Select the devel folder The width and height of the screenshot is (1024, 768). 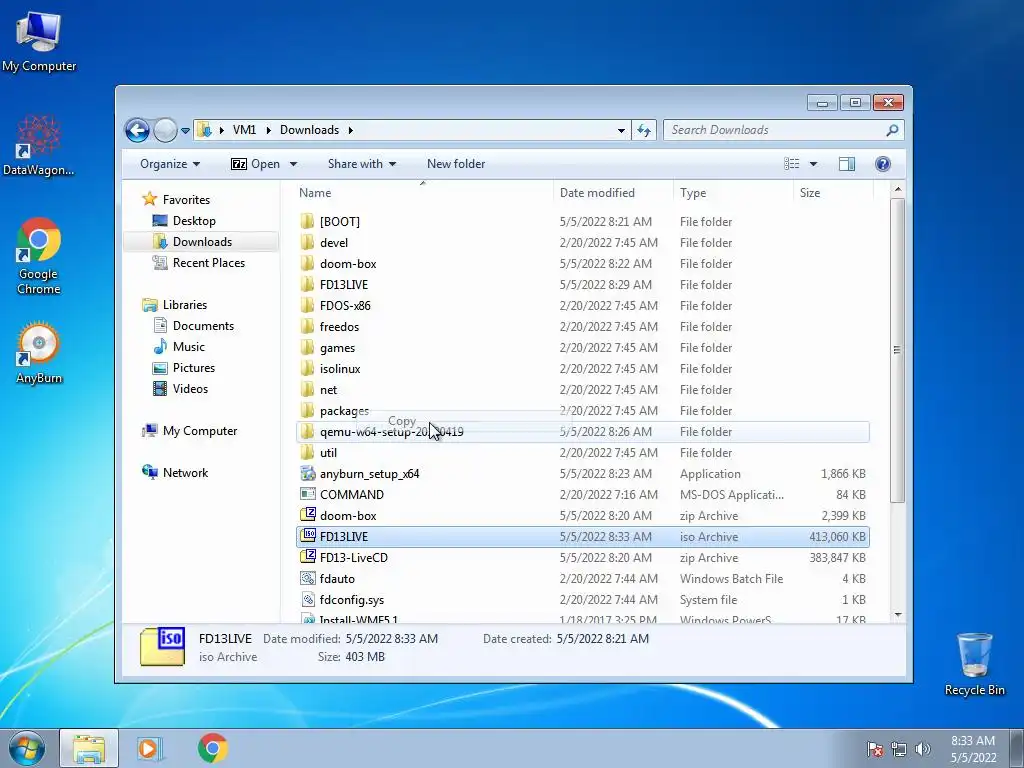point(583,242)
